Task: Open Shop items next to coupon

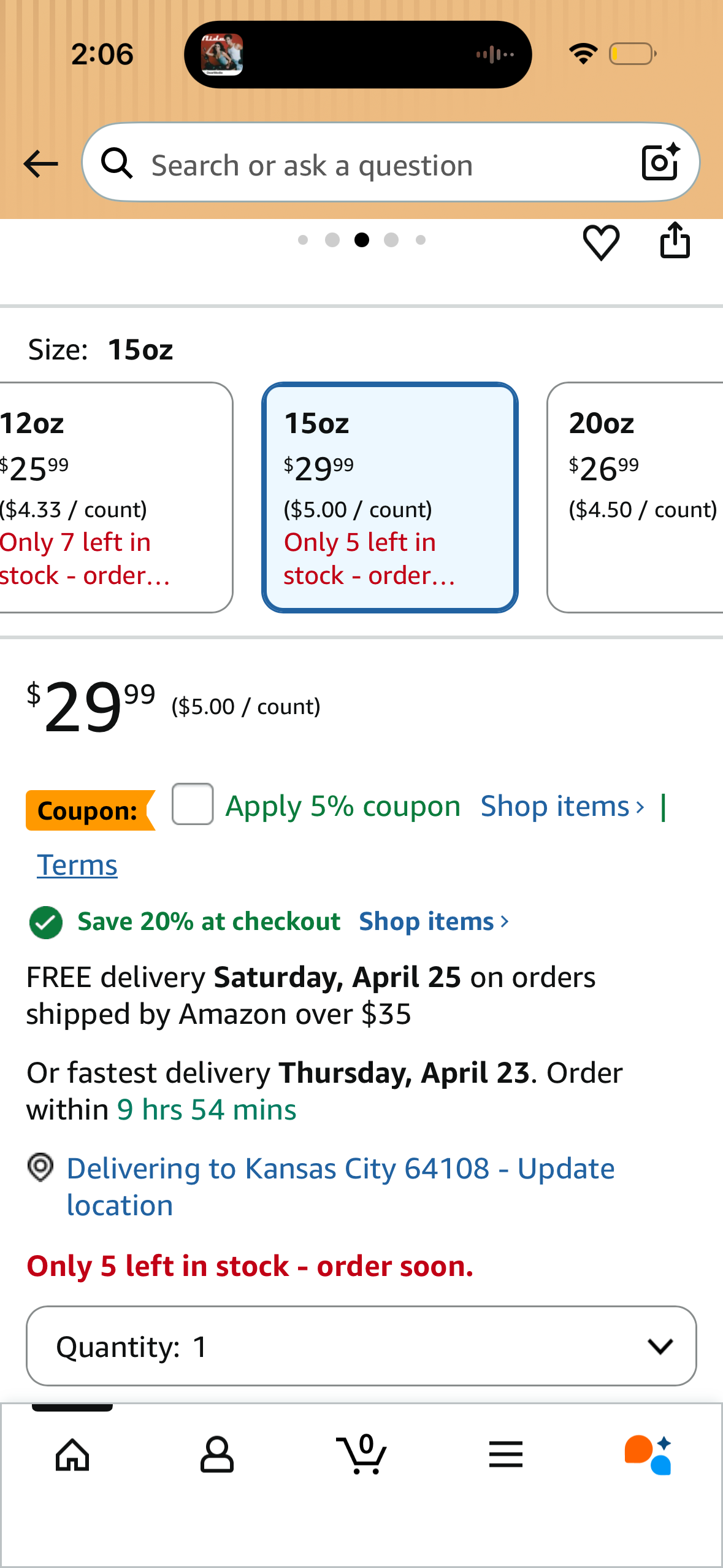Action: (x=562, y=806)
